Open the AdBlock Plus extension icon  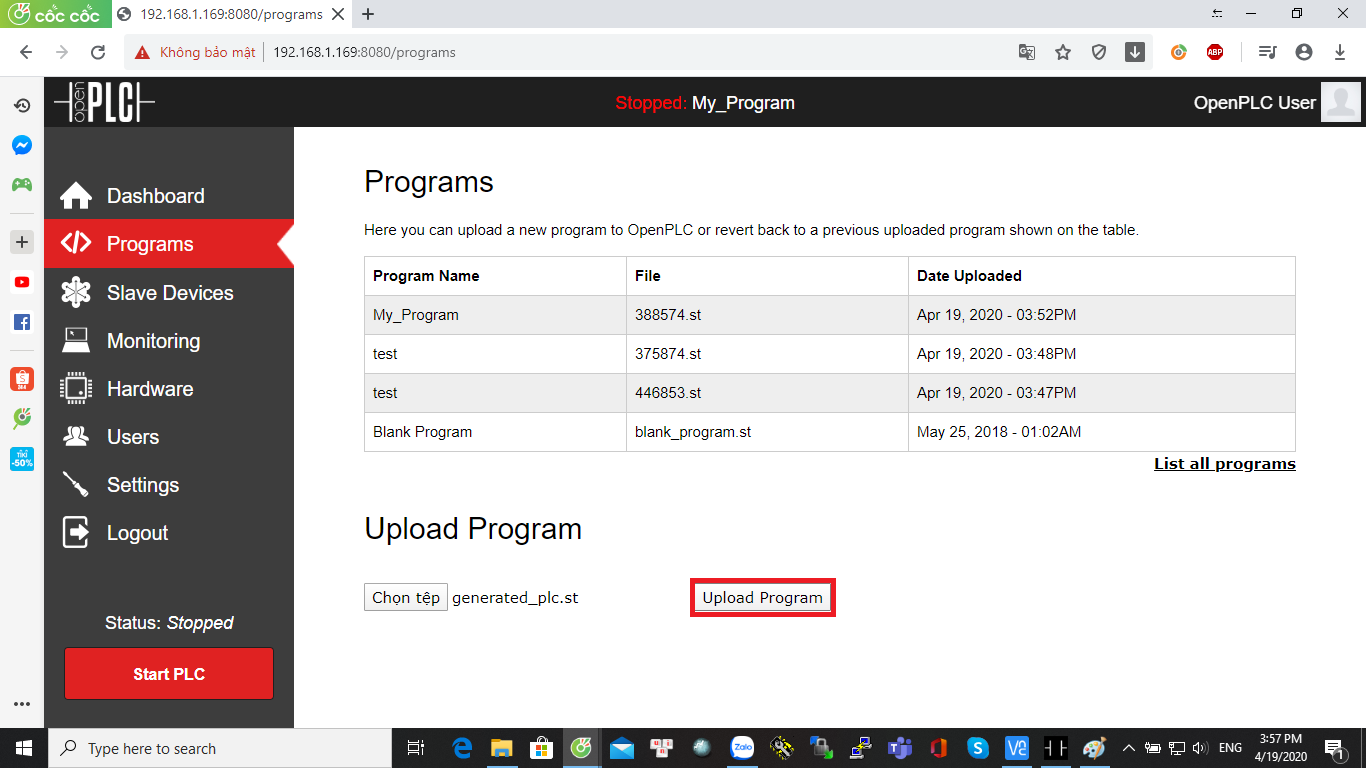1215,52
